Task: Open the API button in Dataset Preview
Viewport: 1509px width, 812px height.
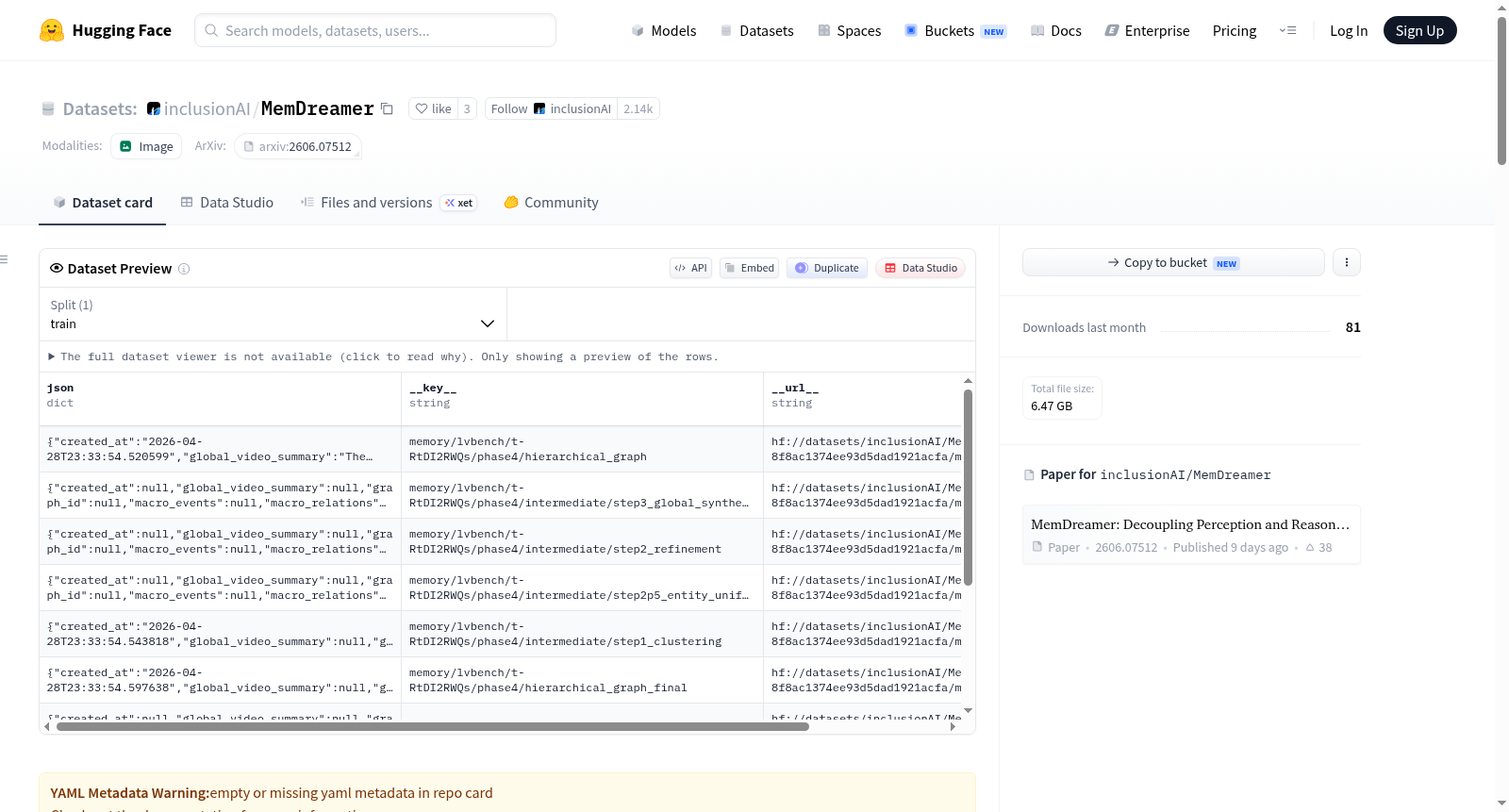Action: pyautogui.click(x=690, y=268)
